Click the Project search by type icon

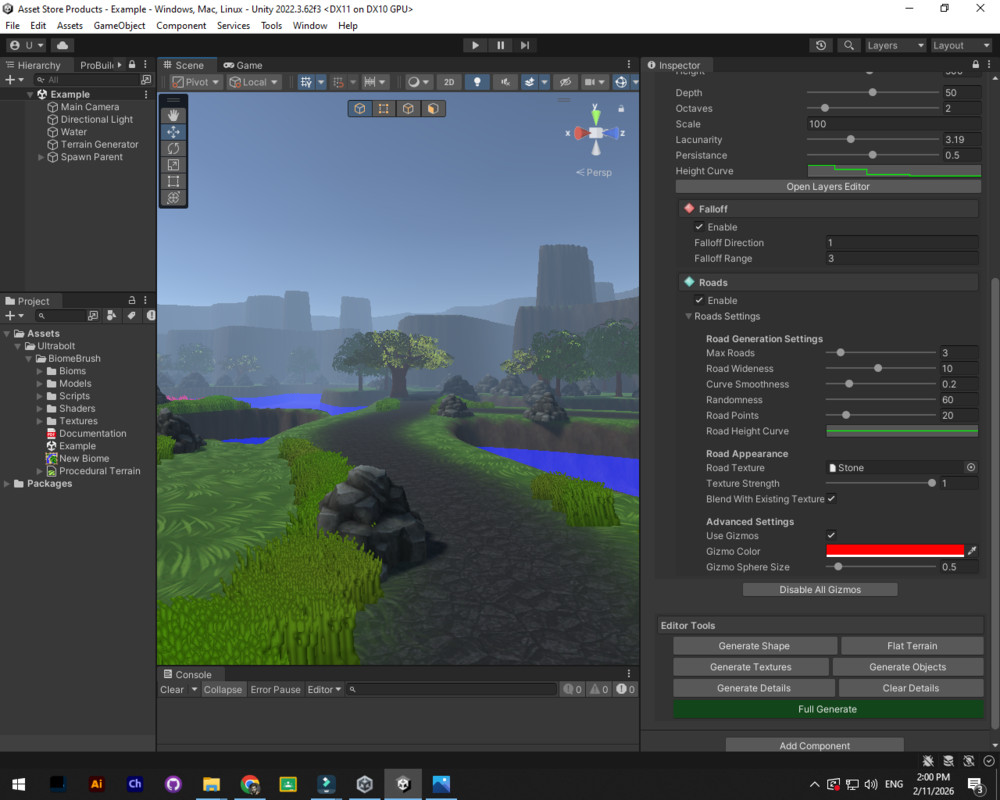click(112, 315)
